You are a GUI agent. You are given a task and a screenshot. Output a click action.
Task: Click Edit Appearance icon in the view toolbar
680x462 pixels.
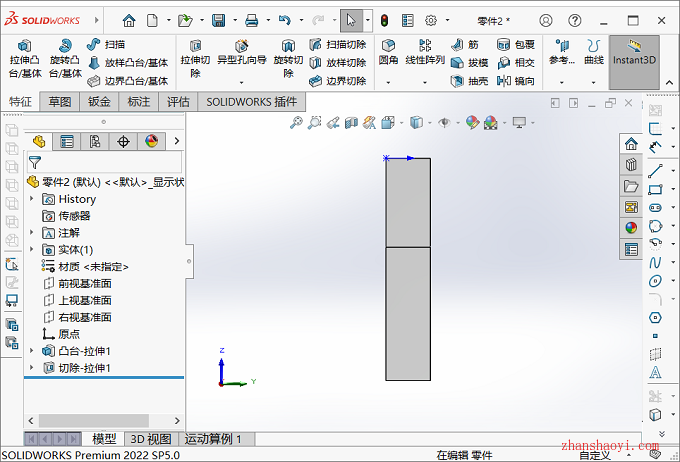click(x=472, y=123)
